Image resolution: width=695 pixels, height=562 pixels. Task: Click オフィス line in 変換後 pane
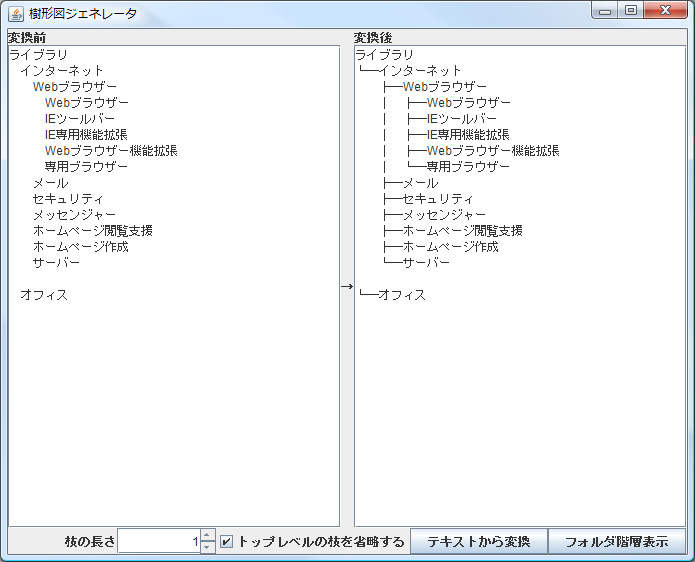click(x=402, y=295)
